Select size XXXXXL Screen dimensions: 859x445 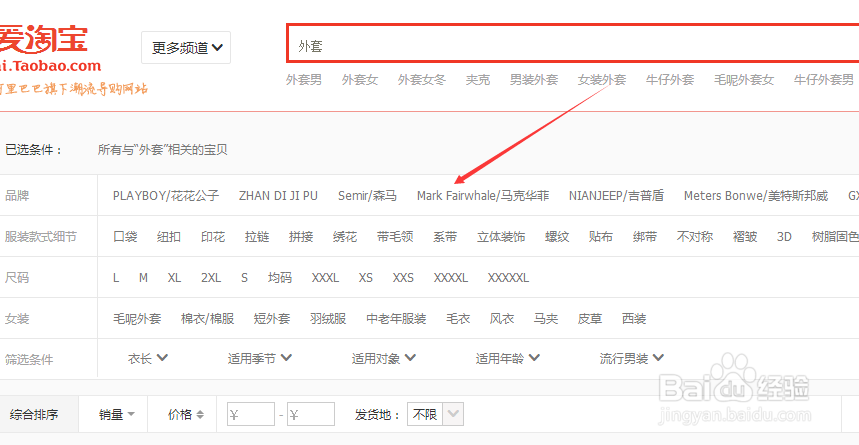(x=508, y=278)
